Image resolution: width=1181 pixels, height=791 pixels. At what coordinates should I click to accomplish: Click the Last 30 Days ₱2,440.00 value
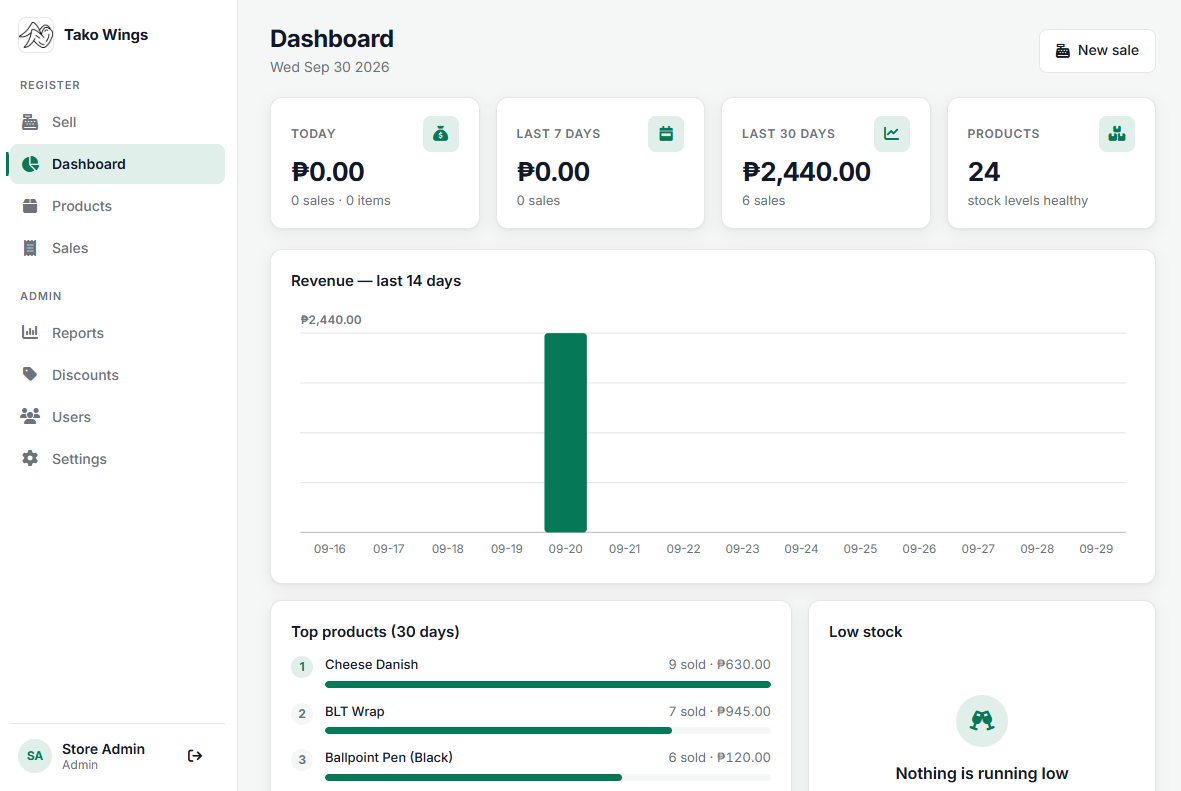click(x=806, y=172)
